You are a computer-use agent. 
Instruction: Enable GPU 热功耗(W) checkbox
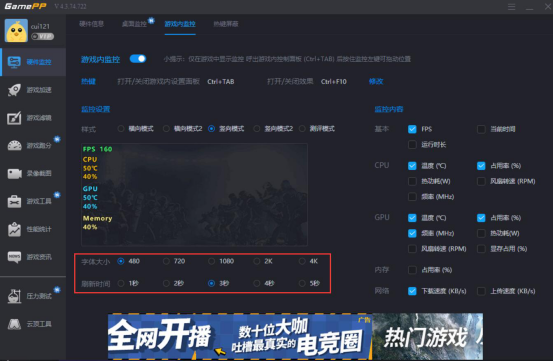click(x=481, y=233)
